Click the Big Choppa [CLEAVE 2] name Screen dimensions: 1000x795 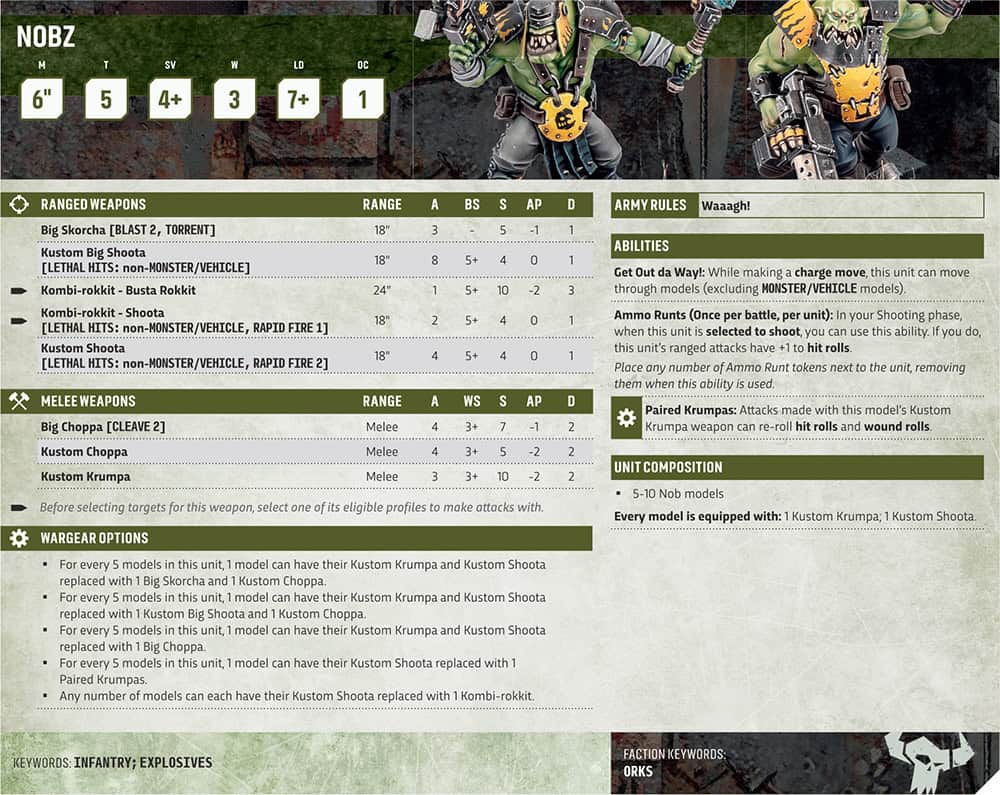tap(103, 427)
